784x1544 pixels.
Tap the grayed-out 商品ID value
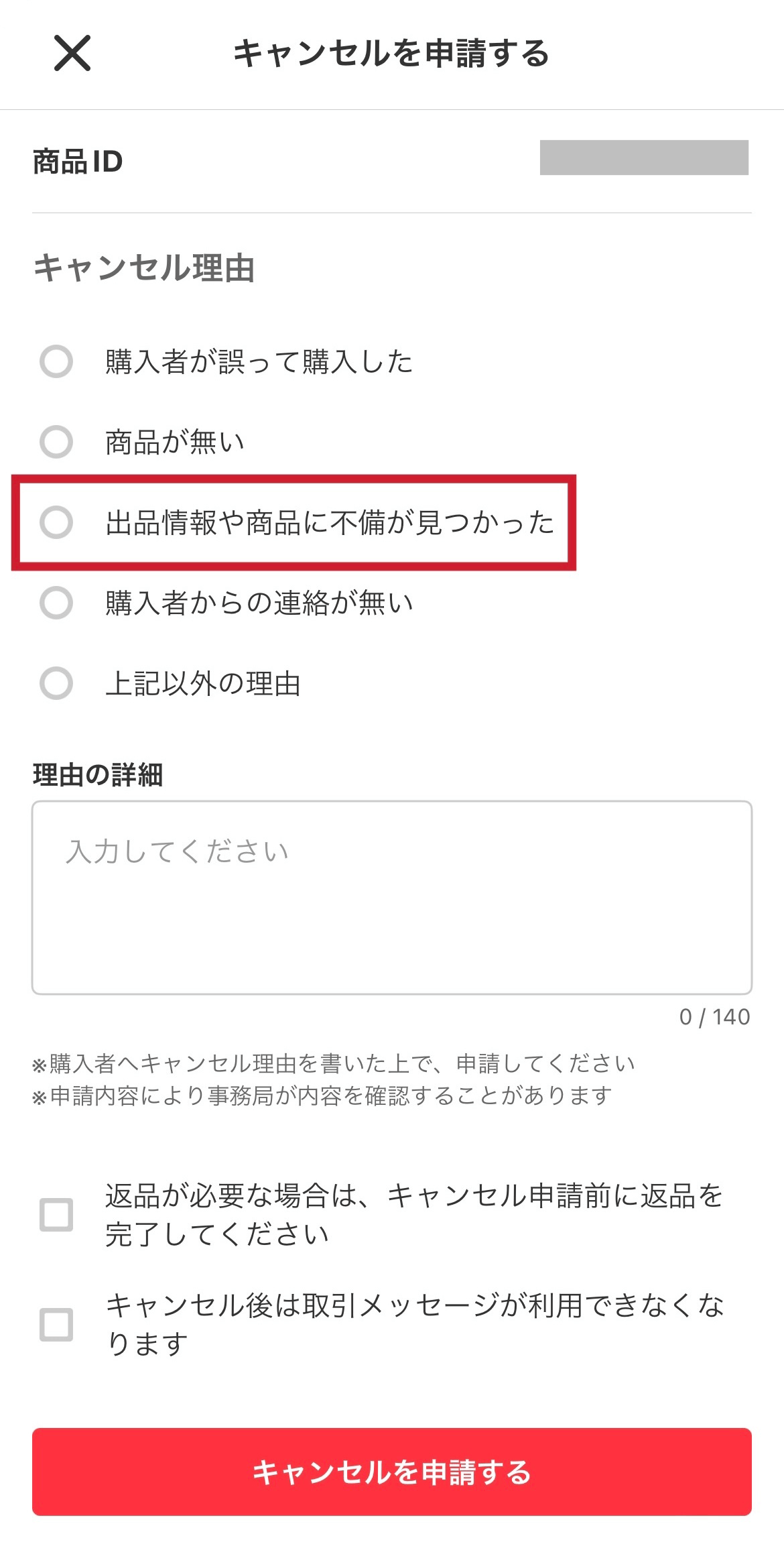645,161
